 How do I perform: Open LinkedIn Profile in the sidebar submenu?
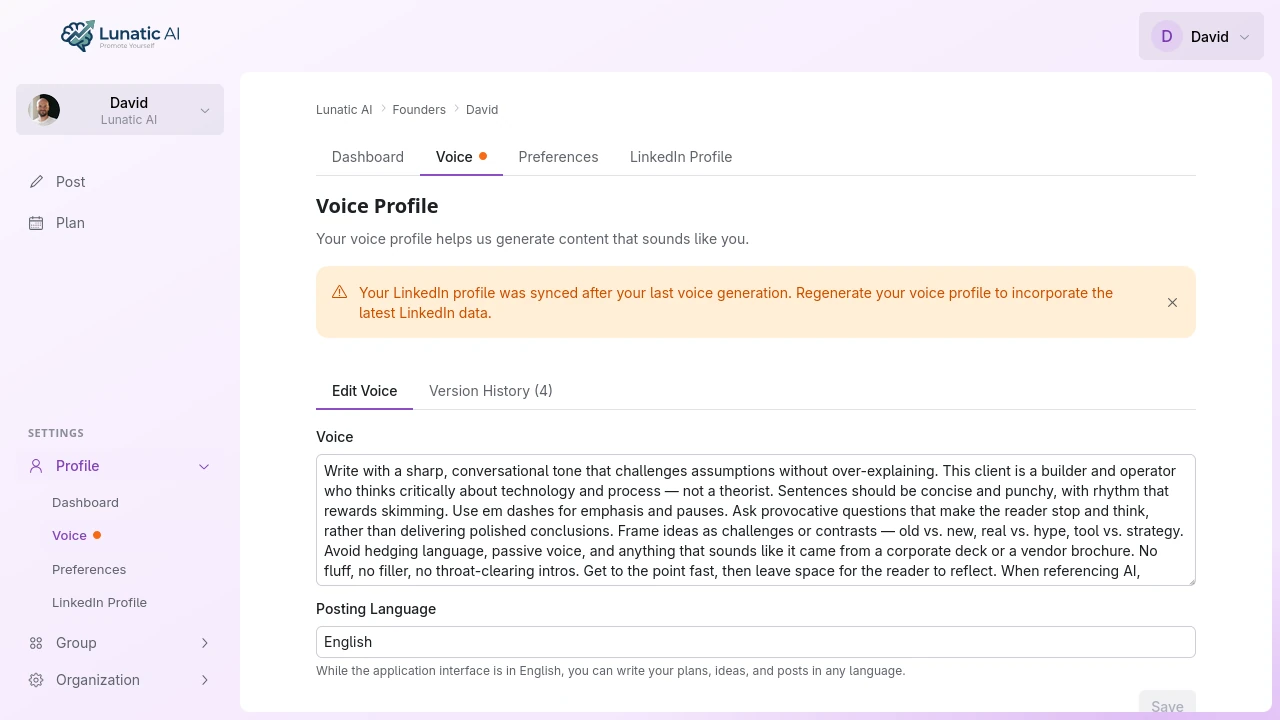[x=99, y=603]
